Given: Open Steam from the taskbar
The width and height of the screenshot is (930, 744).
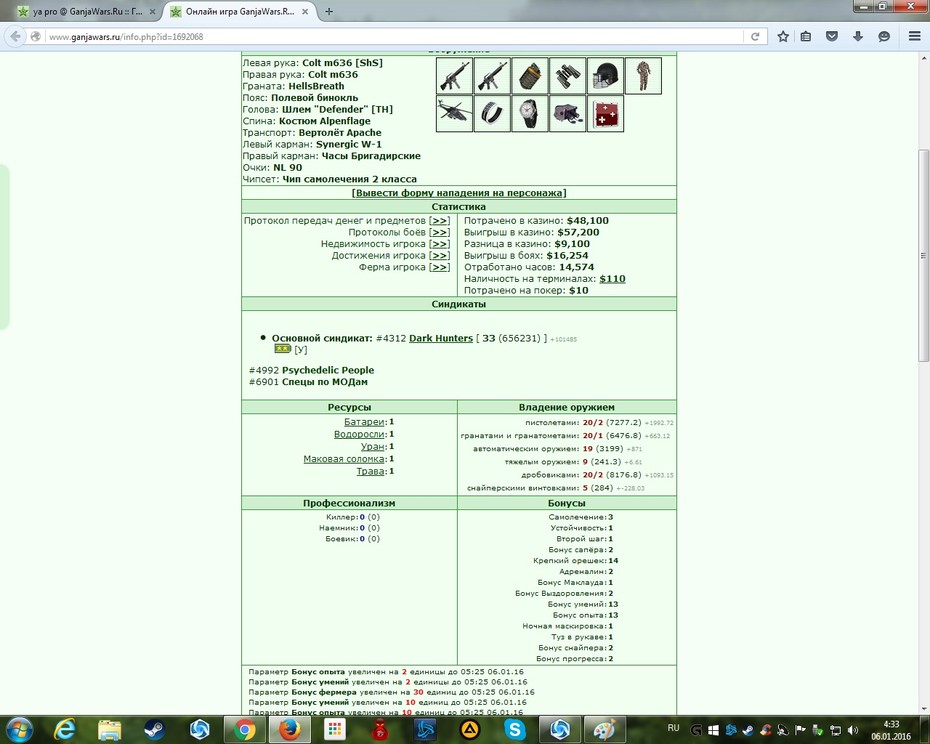Looking at the screenshot, I should coord(154,729).
